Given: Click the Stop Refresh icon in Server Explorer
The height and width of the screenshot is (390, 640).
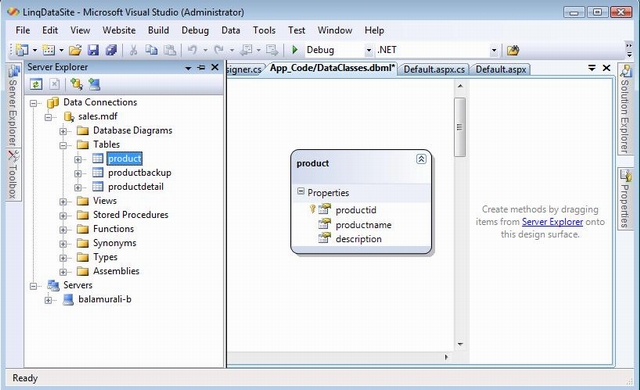Looking at the screenshot, I should pos(54,84).
